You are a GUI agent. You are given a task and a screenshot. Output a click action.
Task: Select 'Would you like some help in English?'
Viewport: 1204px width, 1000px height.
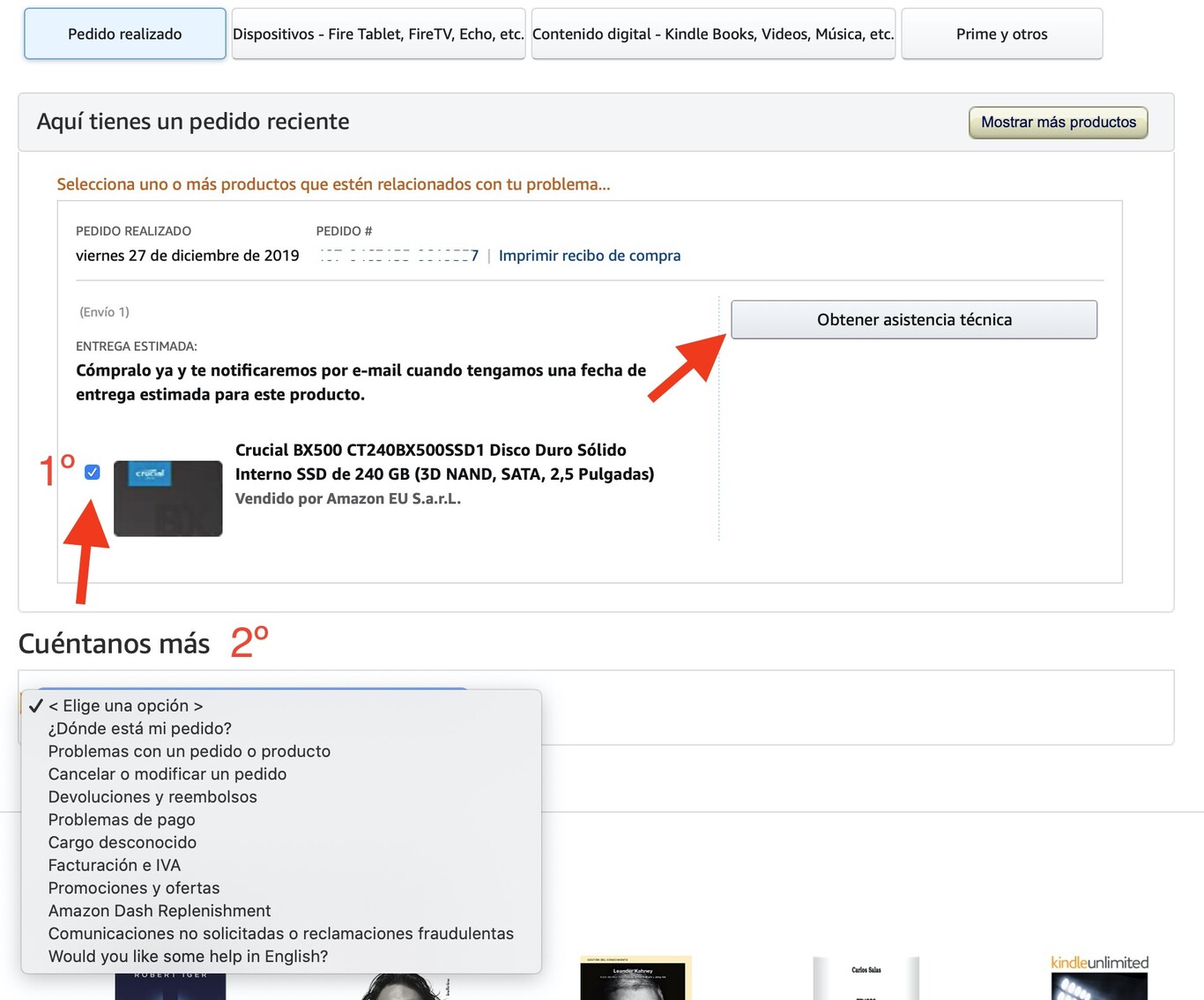[x=188, y=957]
